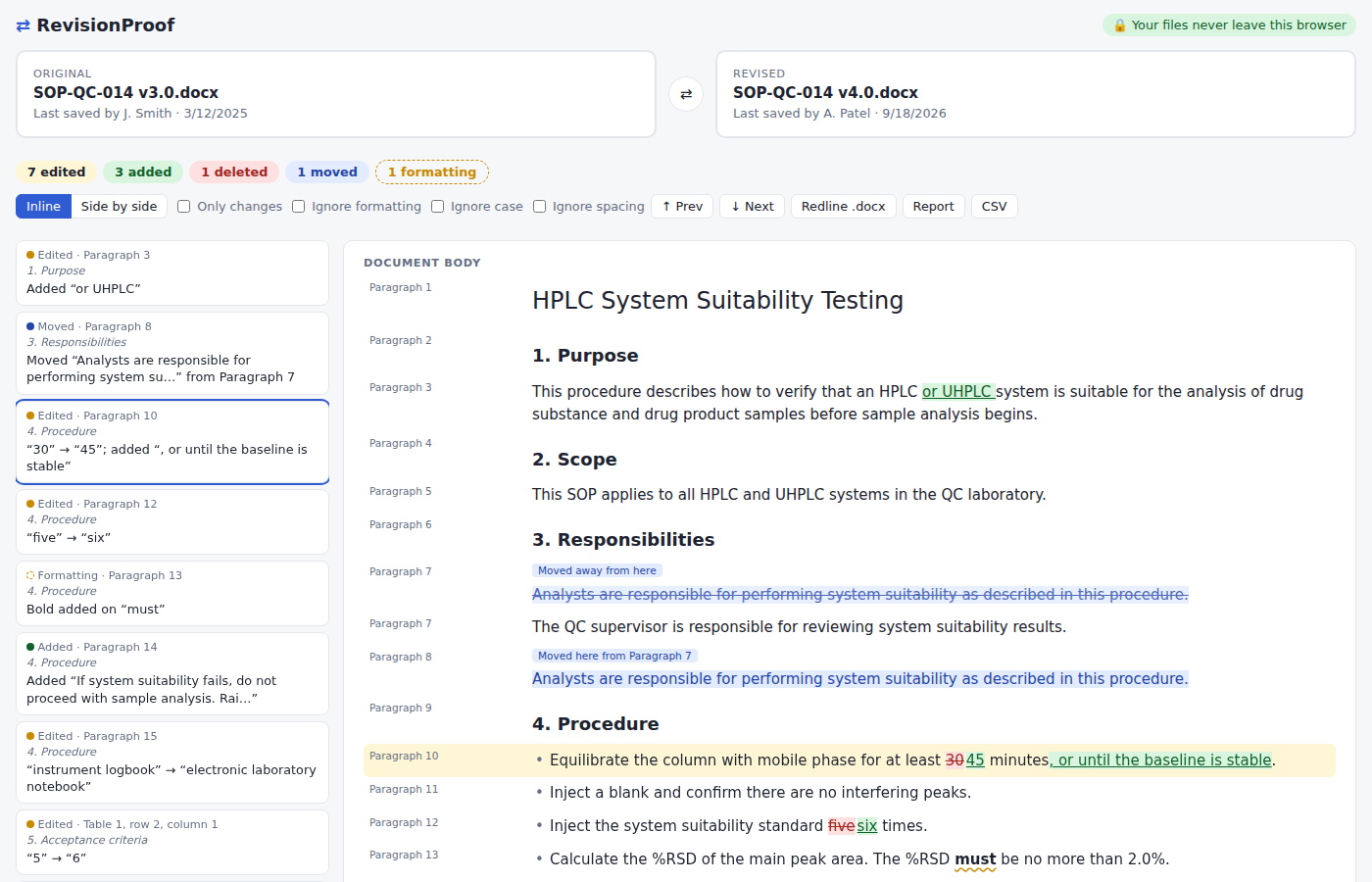Switch to Side by side view
Screen dimensions: 1372x882
(119, 207)
